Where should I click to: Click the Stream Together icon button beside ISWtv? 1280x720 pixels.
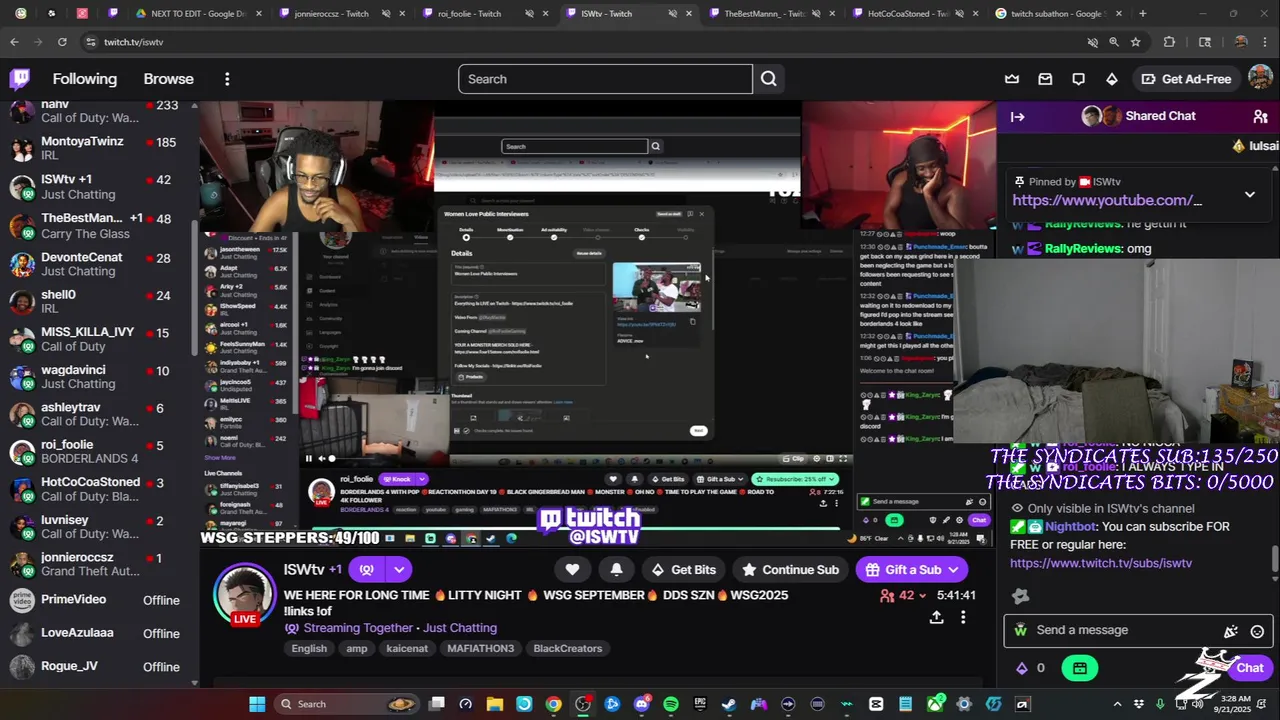click(366, 569)
